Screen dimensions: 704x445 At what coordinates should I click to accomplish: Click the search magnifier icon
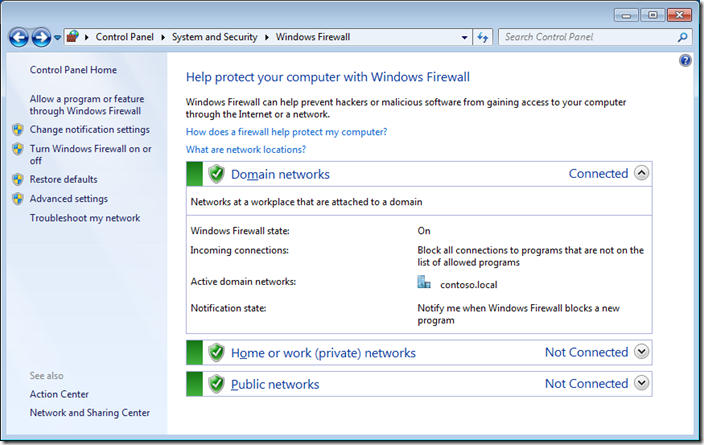[x=682, y=37]
